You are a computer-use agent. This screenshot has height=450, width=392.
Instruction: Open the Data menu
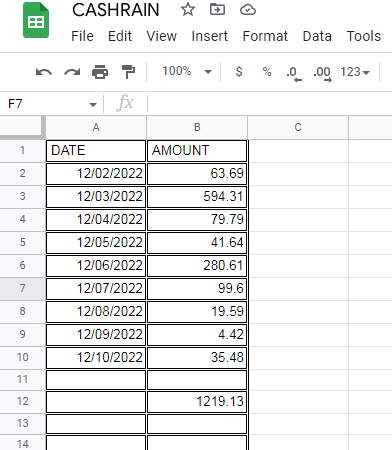tap(317, 36)
